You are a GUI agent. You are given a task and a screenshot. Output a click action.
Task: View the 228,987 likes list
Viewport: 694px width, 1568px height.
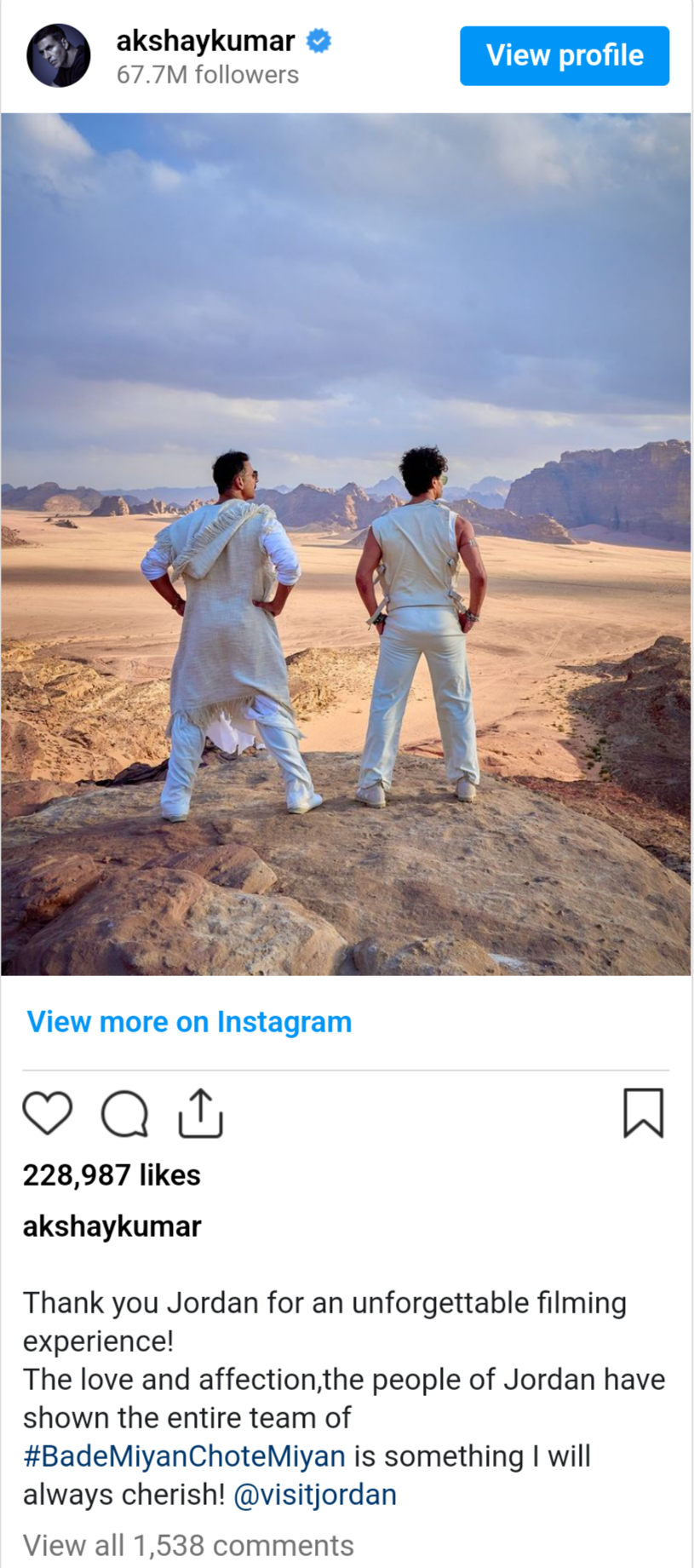click(112, 1175)
